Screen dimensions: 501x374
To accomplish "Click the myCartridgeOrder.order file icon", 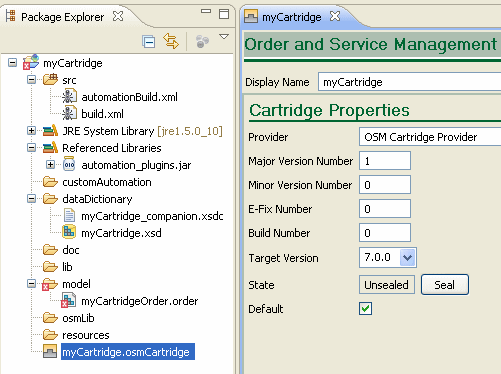I will tap(68, 300).
